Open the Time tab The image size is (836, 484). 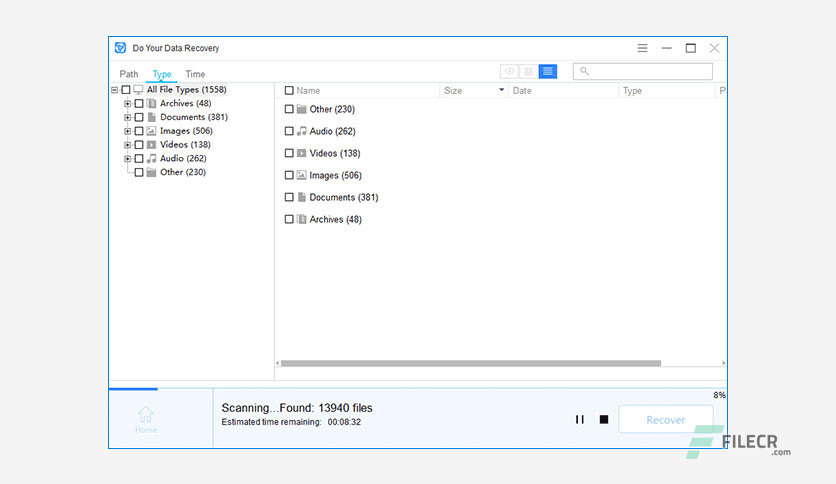(x=195, y=74)
